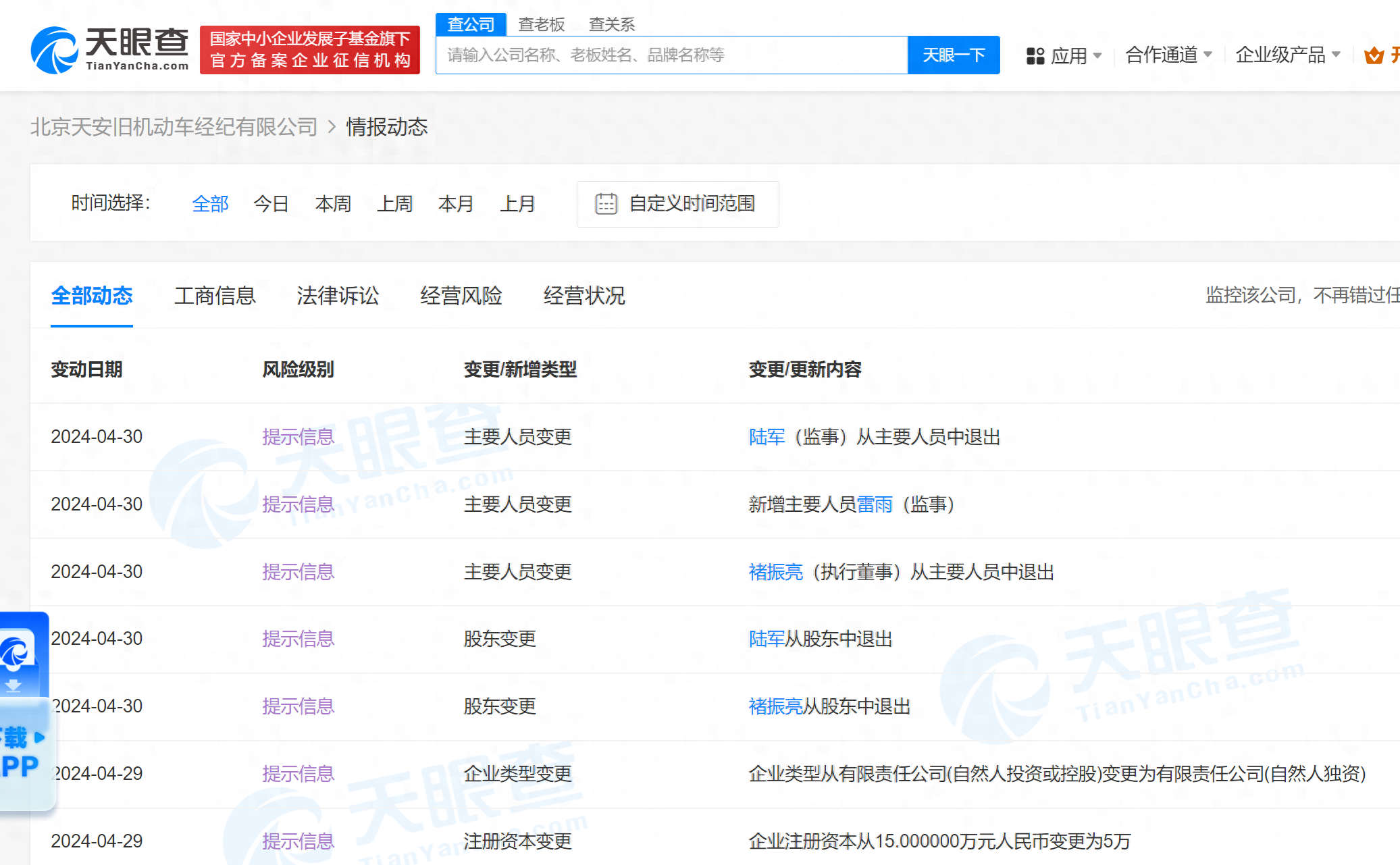The height and width of the screenshot is (865, 1400).
Task: Click the TianYanCha eye logo icon
Action: pyautogui.click(x=54, y=50)
